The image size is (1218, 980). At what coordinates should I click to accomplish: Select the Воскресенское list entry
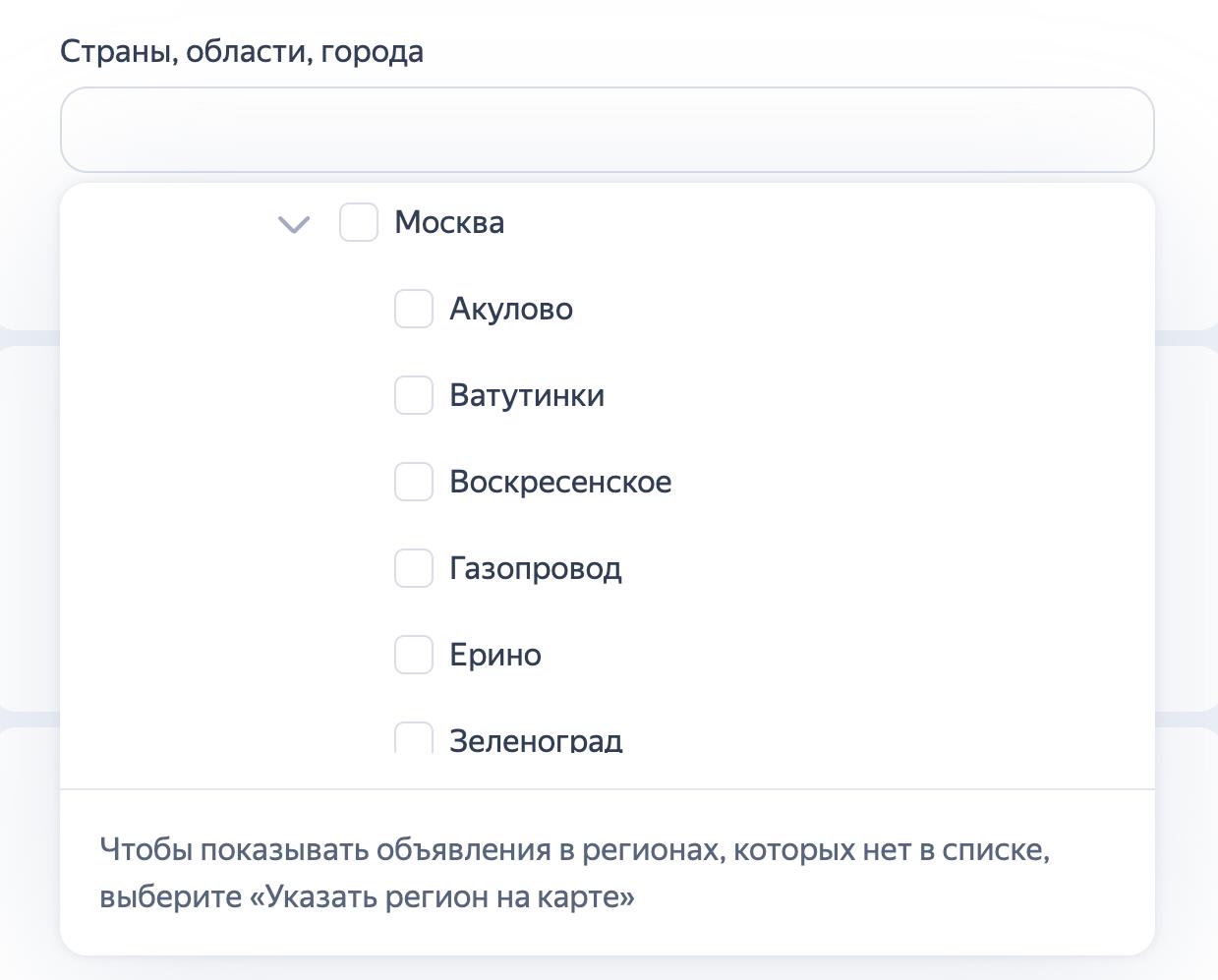pos(561,482)
